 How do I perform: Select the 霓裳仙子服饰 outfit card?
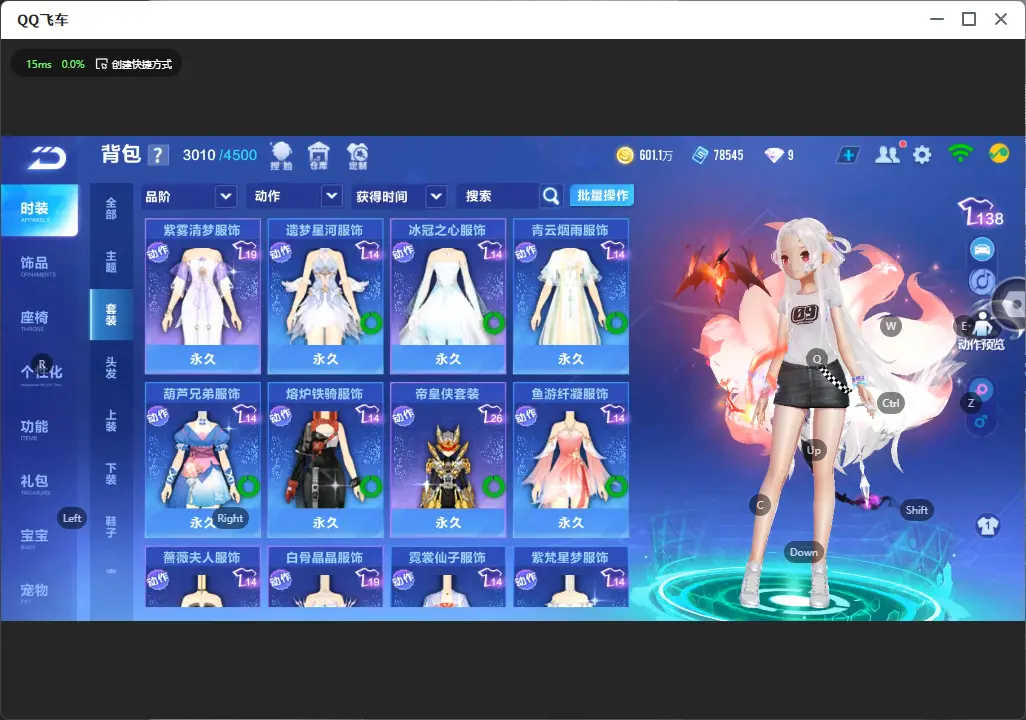pos(448,577)
